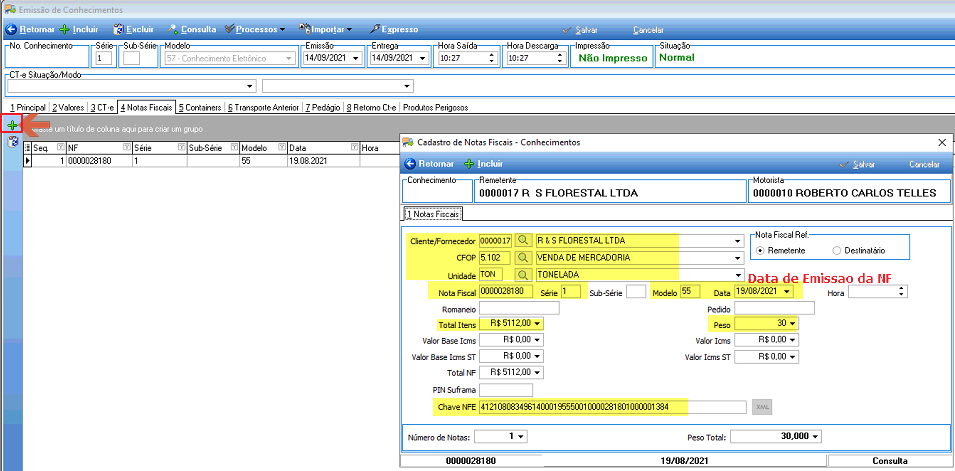Image resolution: width=955 pixels, height=471 pixels.
Task: Click the Expresso toolbar button
Action: point(393,29)
